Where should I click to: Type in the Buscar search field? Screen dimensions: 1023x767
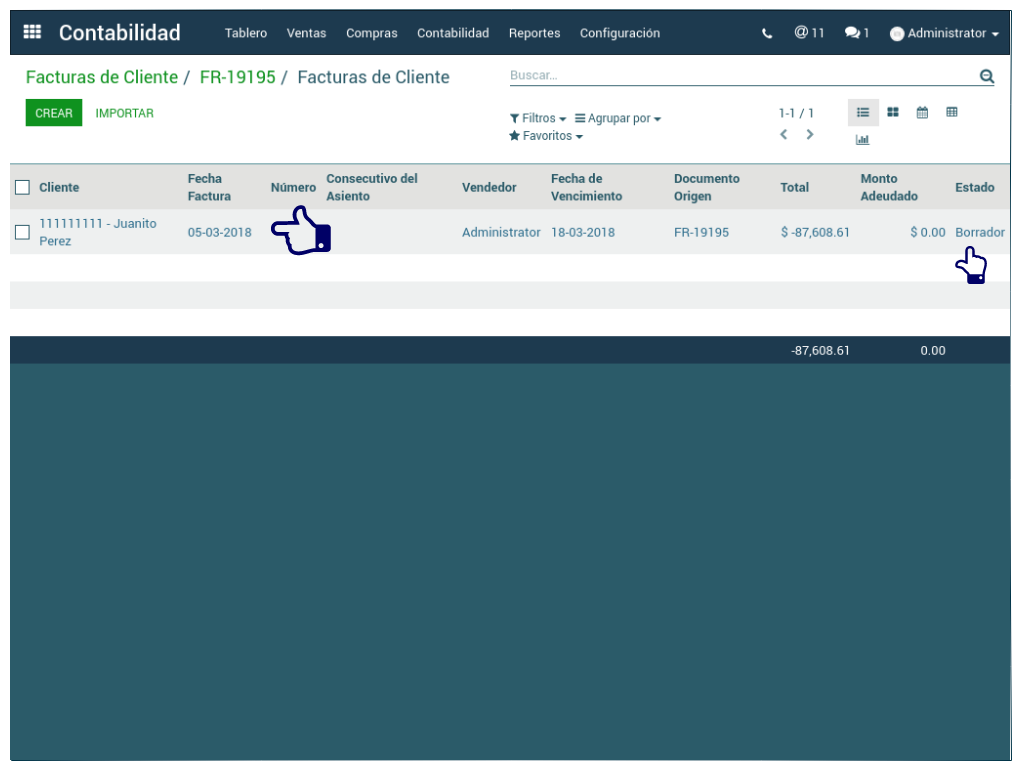tap(740, 76)
